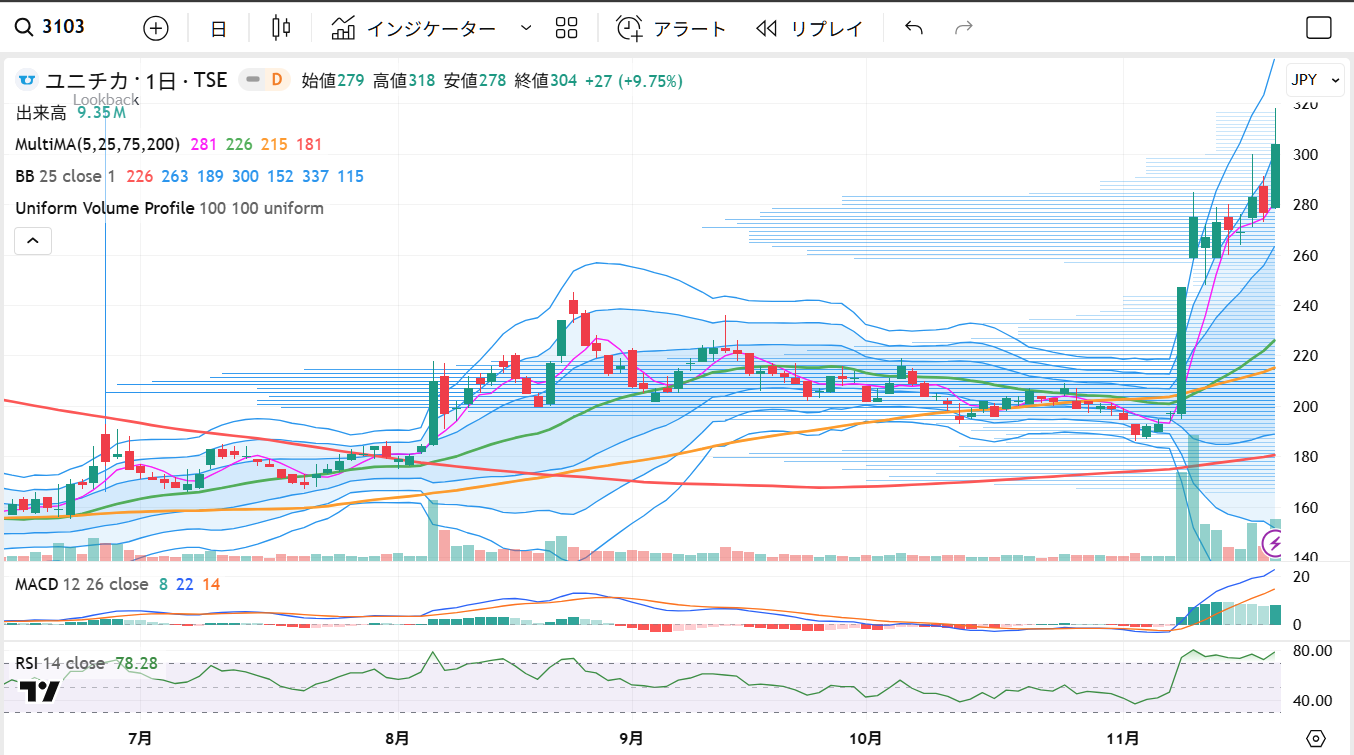Viewport: 1354px width, 755px height.
Task: Open the four-square layout templates icon
Action: [567, 28]
